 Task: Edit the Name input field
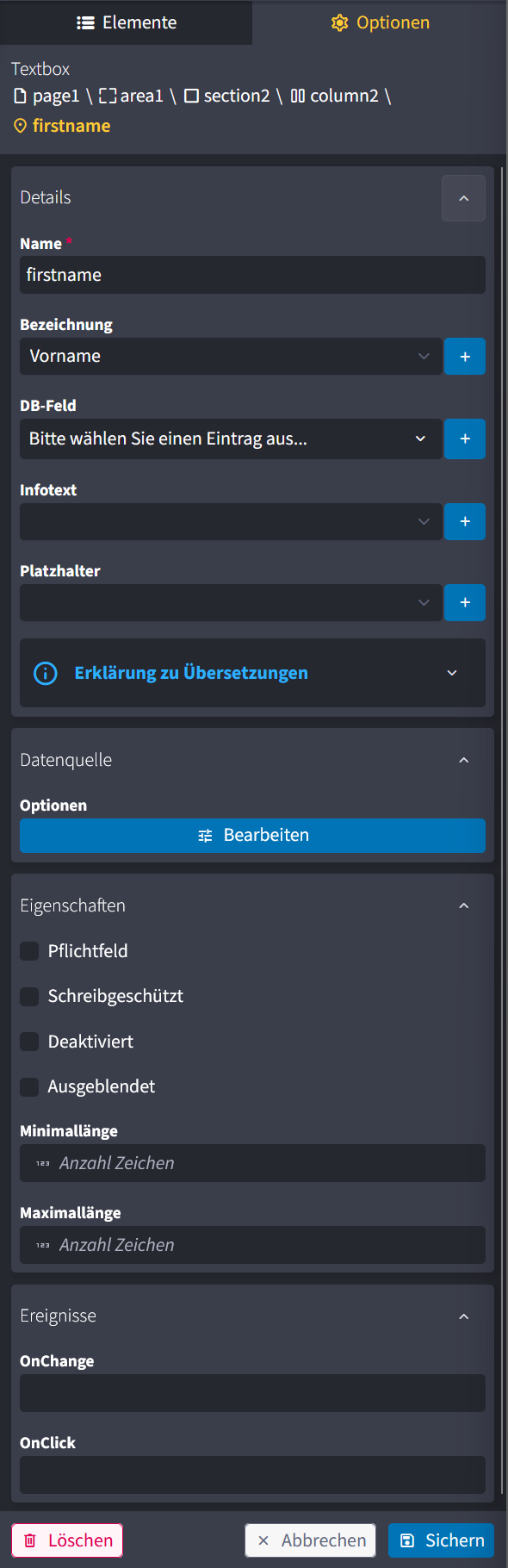click(252, 275)
